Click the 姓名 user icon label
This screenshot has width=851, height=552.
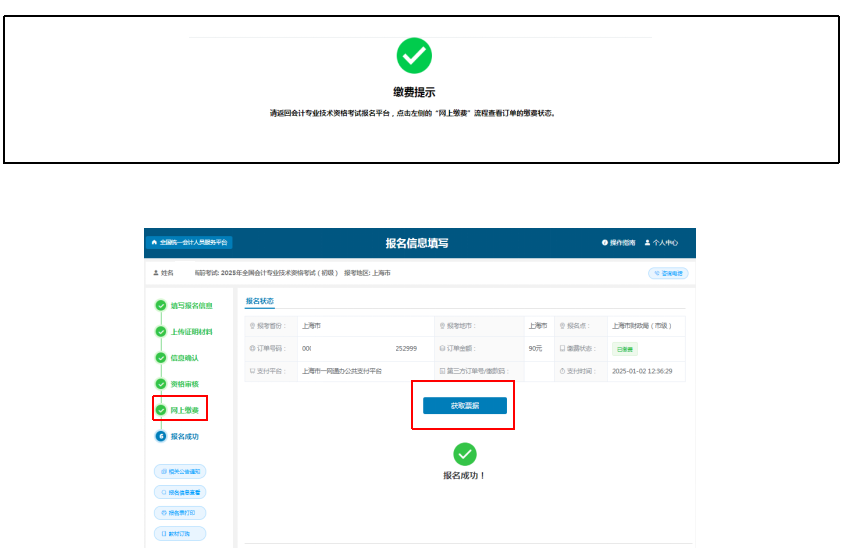[162, 273]
